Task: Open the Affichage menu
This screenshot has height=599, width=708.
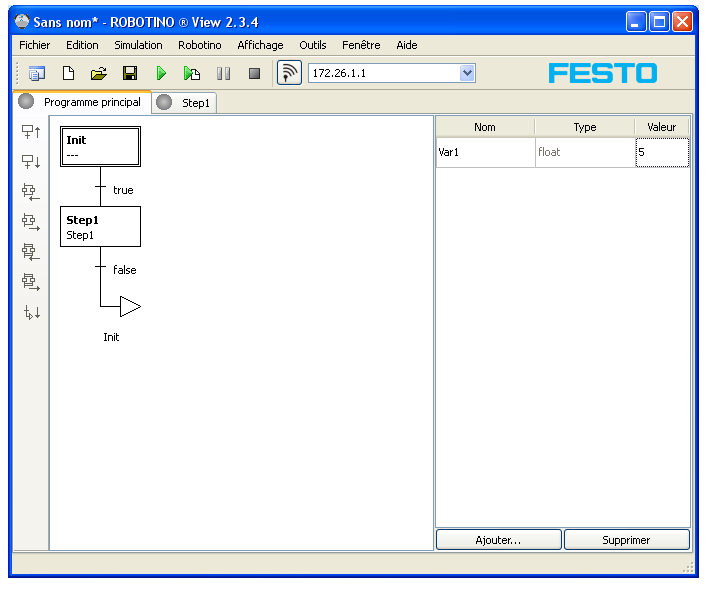Action: [260, 45]
